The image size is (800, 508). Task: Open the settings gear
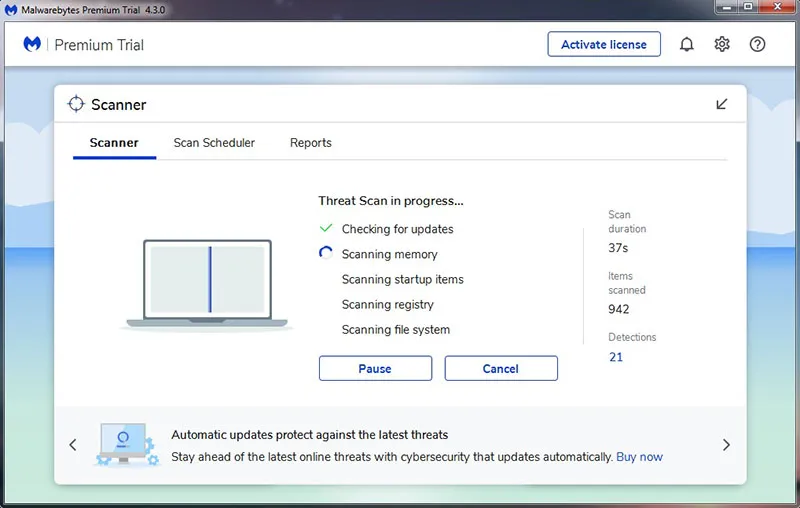pyautogui.click(x=722, y=44)
